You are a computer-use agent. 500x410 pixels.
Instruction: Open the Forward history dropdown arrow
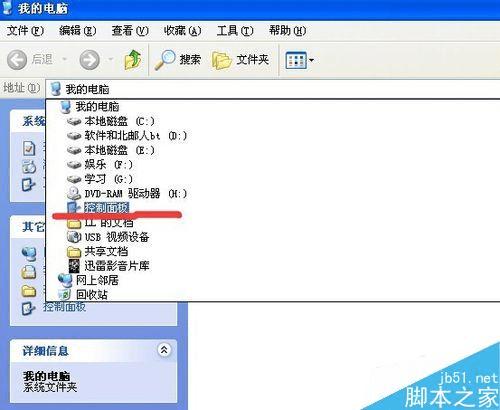(x=111, y=60)
